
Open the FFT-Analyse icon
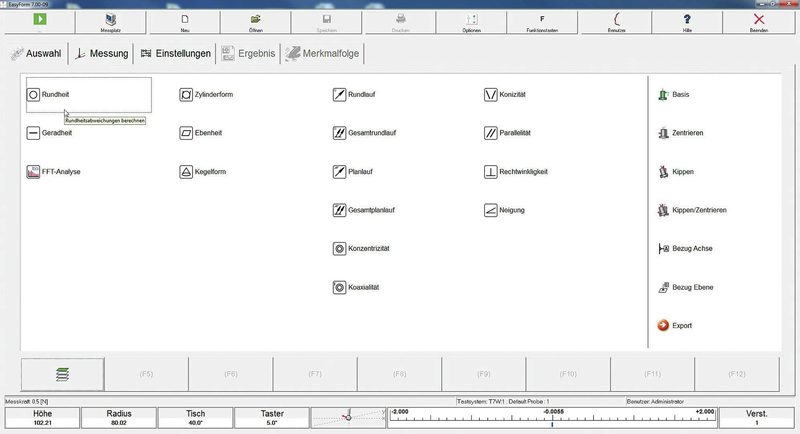point(33,172)
